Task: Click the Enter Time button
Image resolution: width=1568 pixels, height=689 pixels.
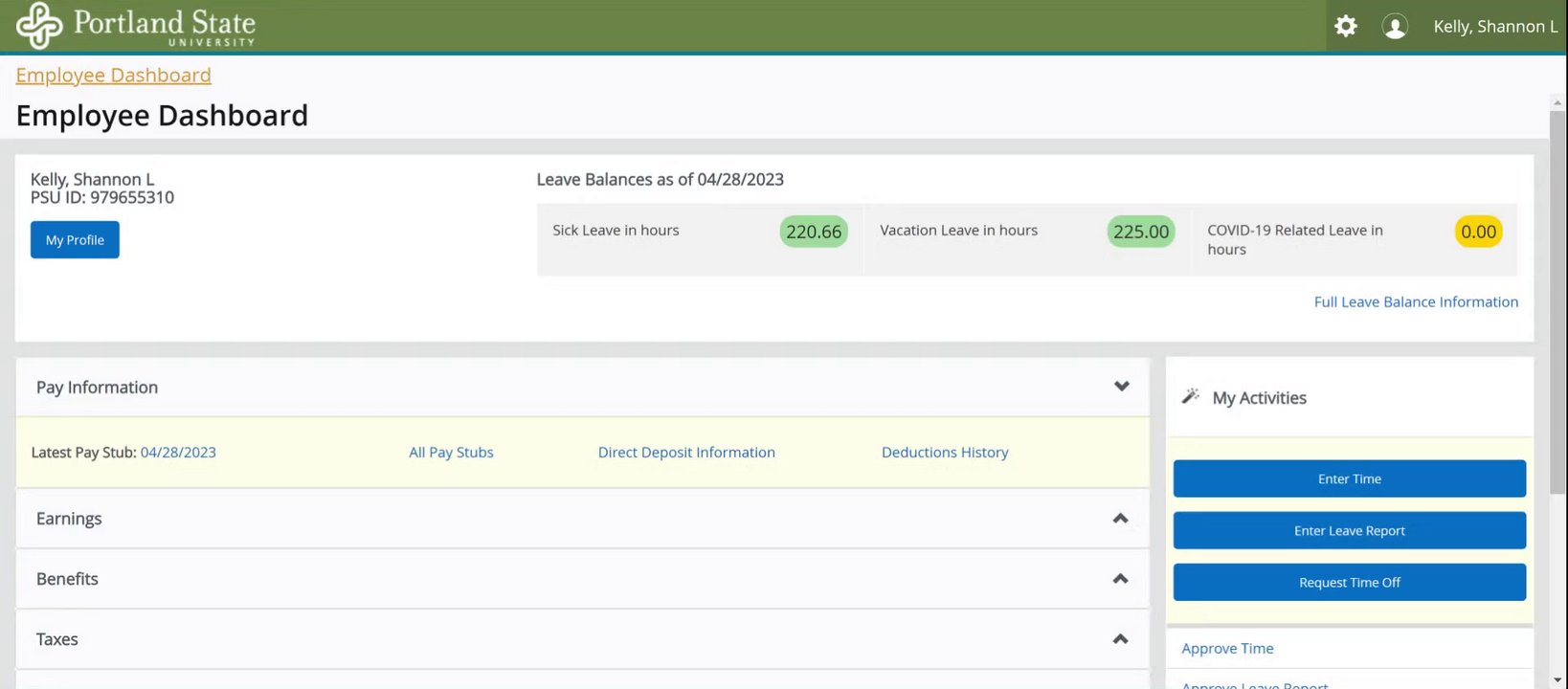Action: tap(1350, 478)
